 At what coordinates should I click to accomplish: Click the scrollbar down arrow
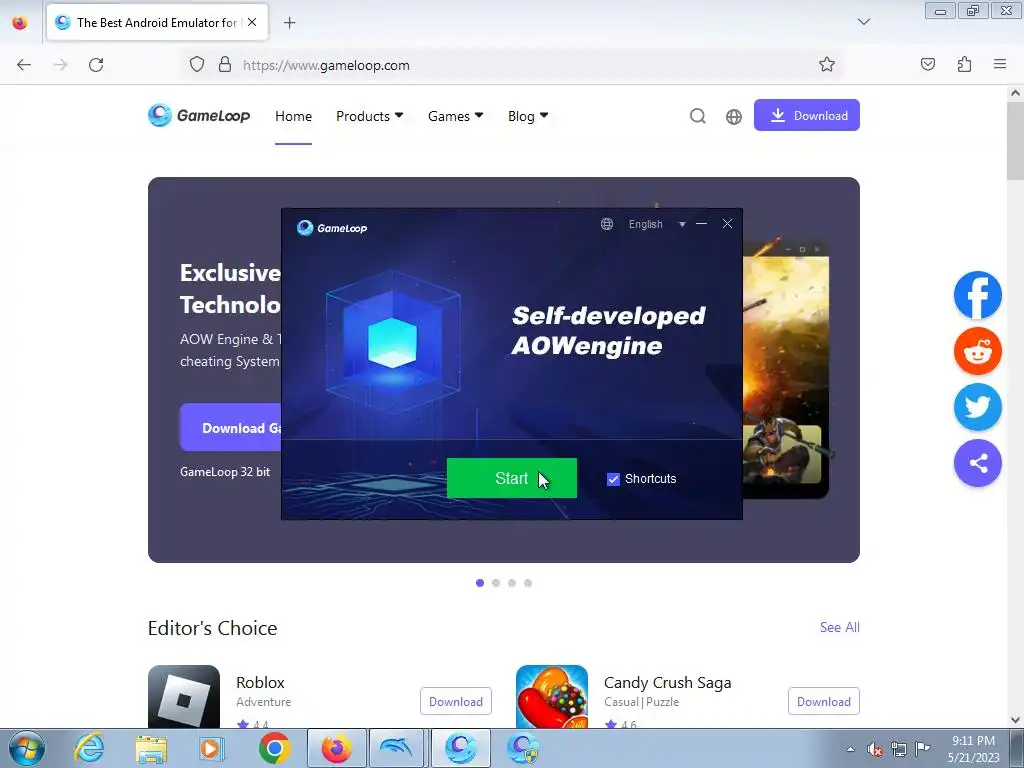1016,720
